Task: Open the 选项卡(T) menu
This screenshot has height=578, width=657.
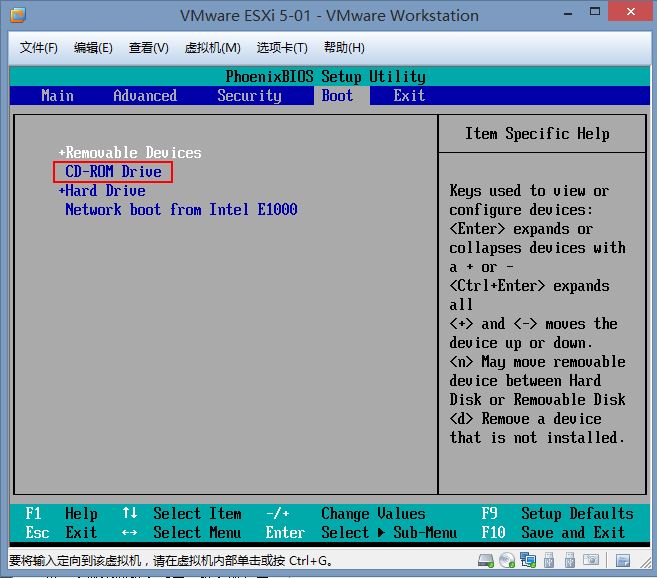Action: pyautogui.click(x=282, y=48)
